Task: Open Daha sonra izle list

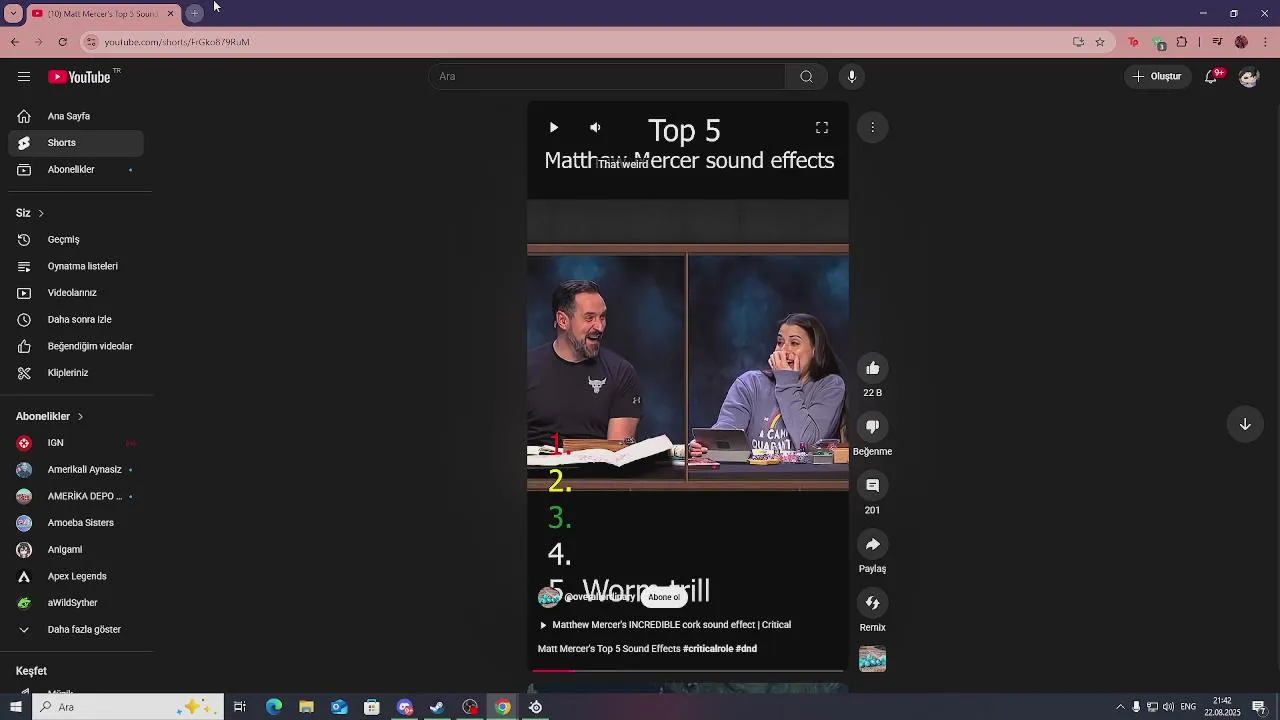Action: point(76,320)
